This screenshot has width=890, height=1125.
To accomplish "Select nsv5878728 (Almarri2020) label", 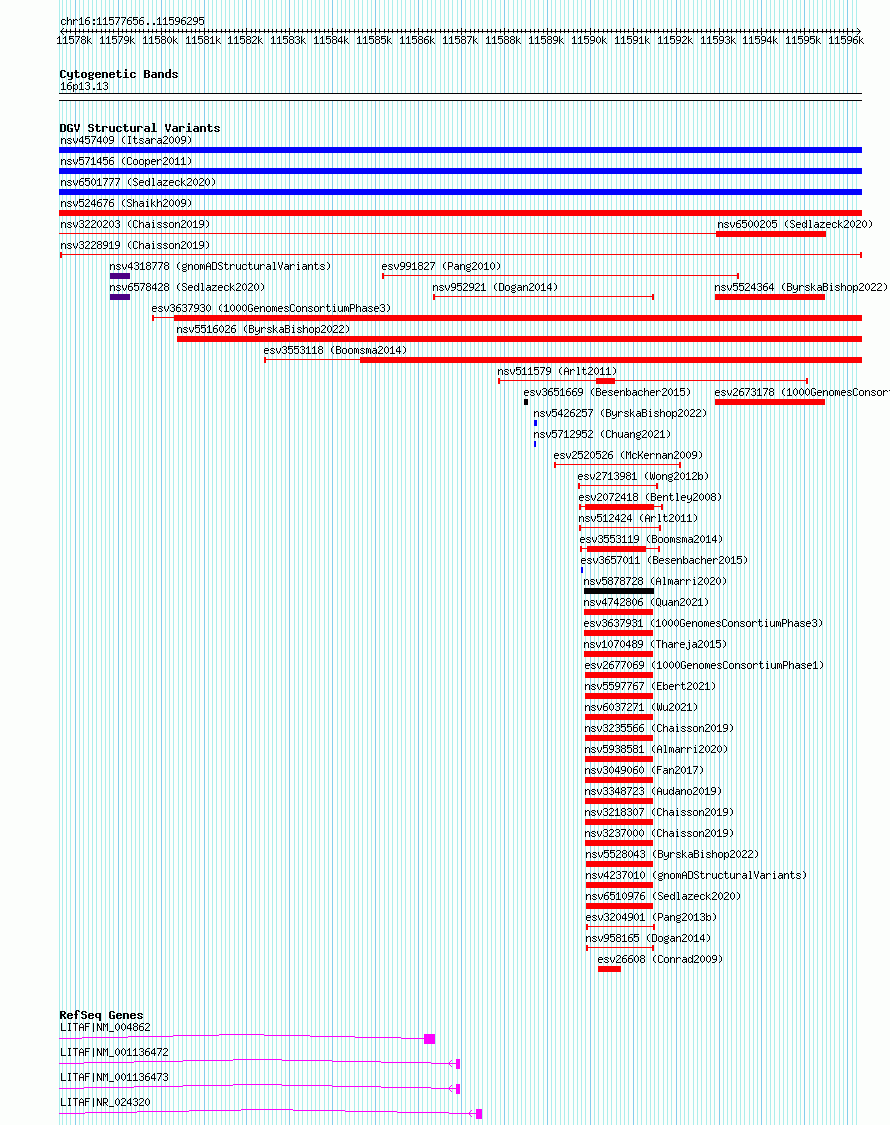I will coord(655,581).
